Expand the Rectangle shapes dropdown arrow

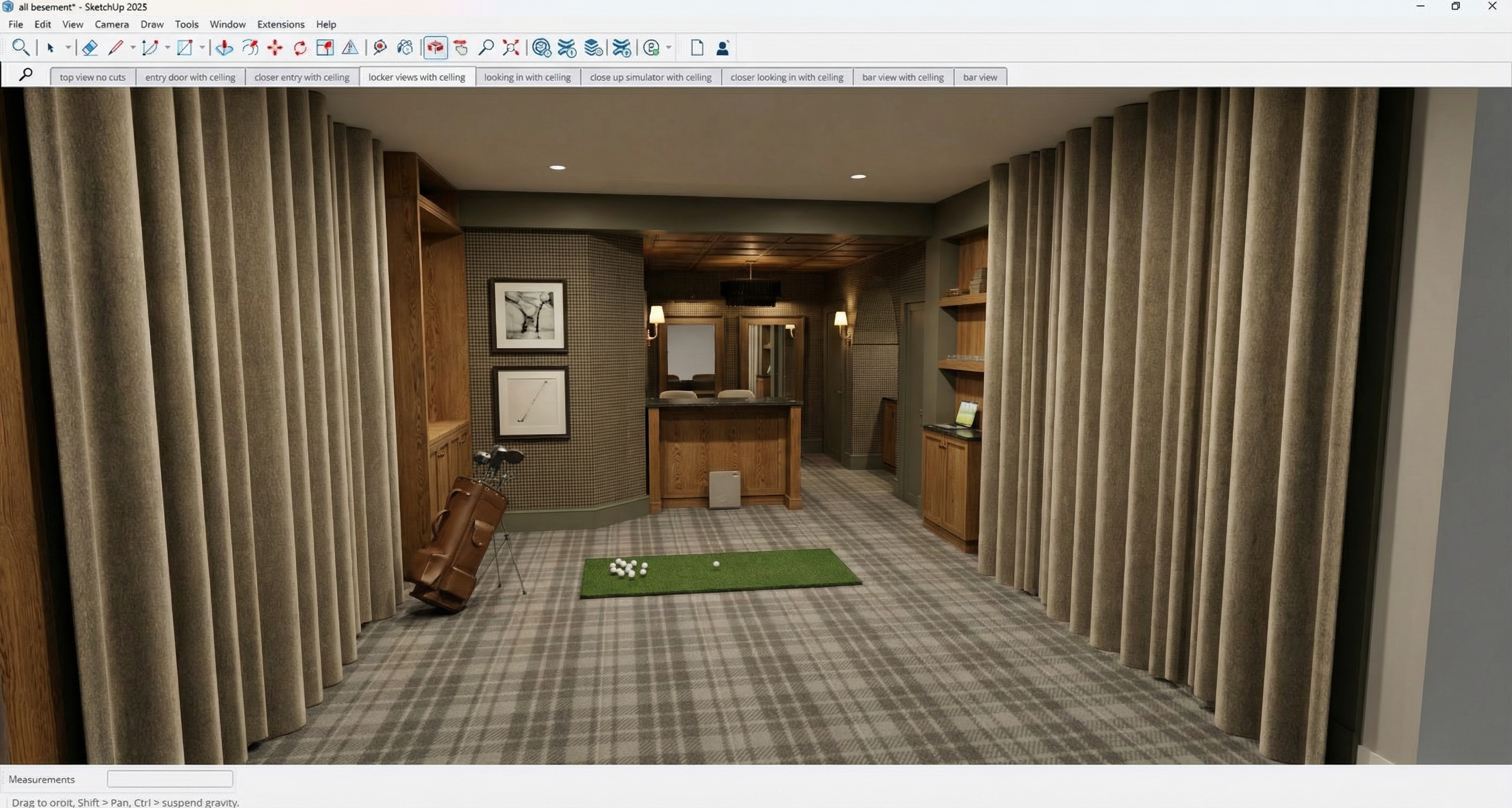click(x=202, y=48)
